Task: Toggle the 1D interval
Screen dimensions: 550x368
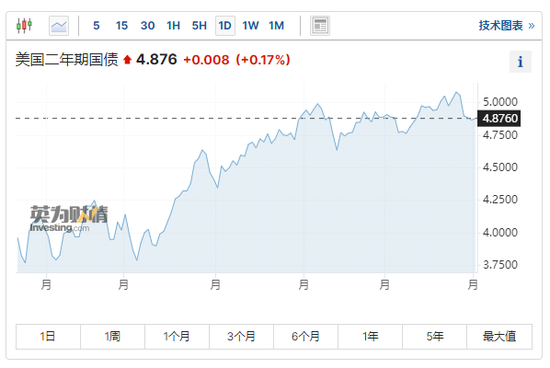Action: (x=225, y=26)
